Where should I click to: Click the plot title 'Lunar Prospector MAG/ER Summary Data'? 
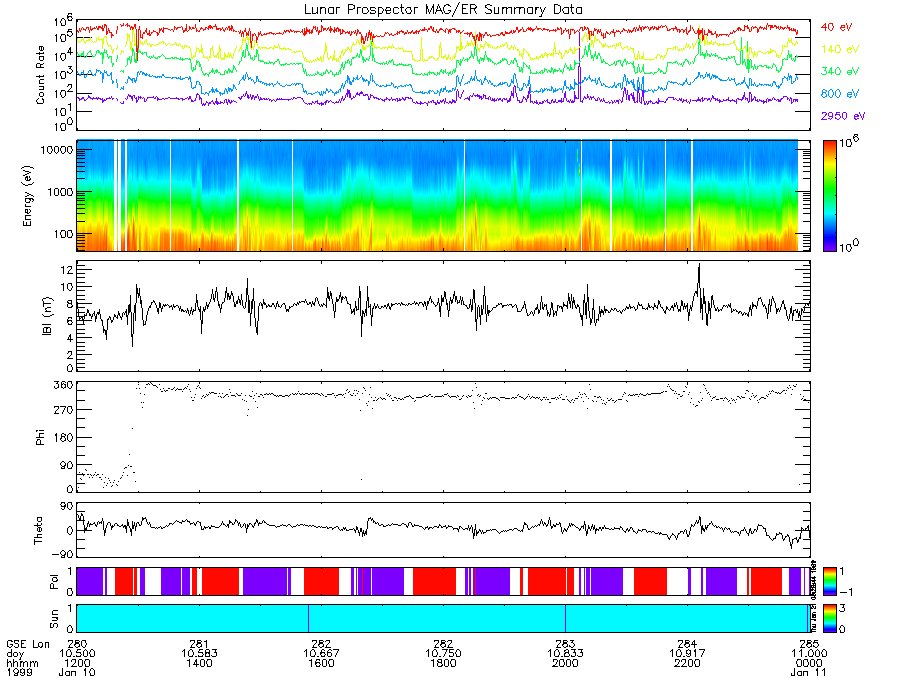(443, 9)
